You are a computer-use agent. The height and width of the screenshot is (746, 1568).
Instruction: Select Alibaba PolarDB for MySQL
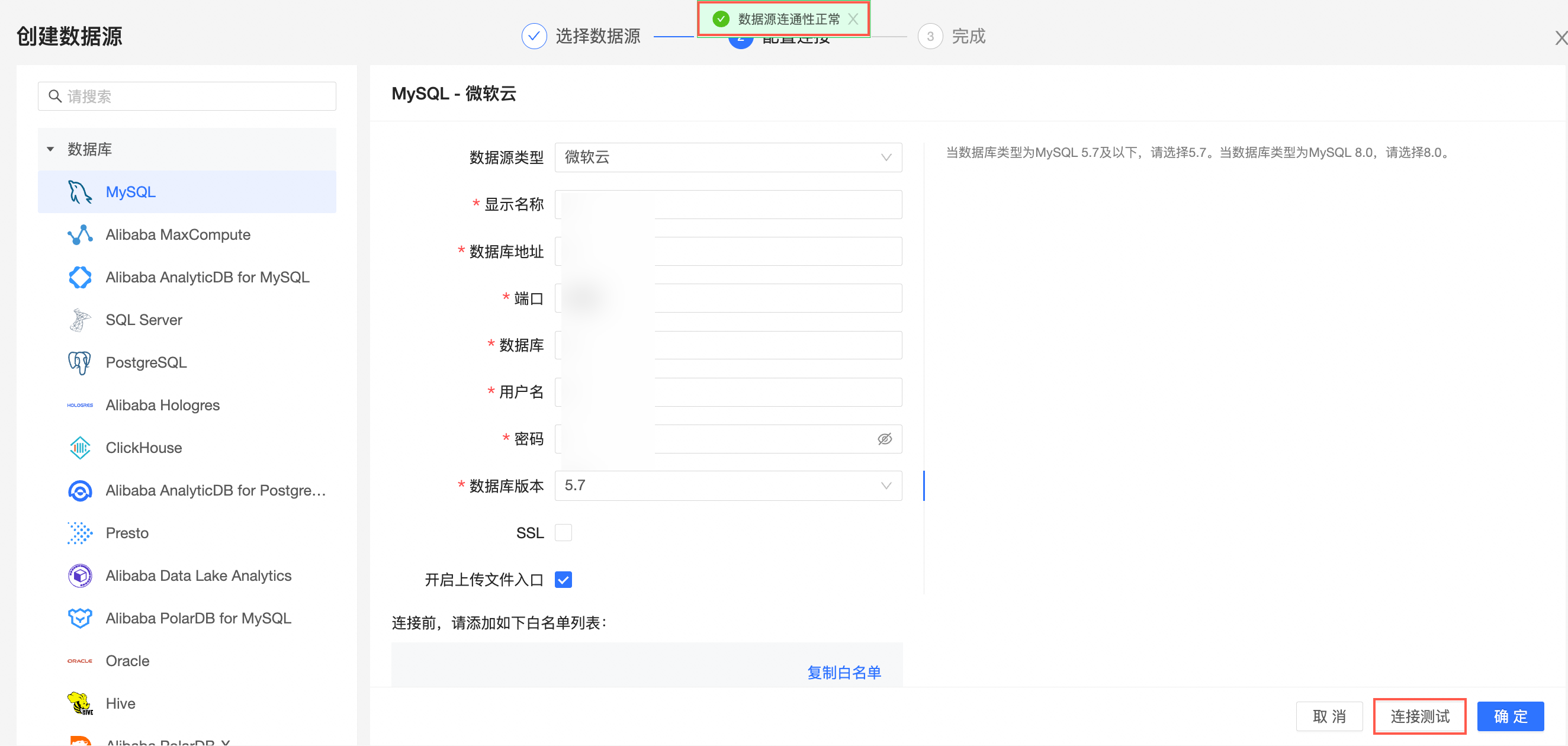pos(187,618)
